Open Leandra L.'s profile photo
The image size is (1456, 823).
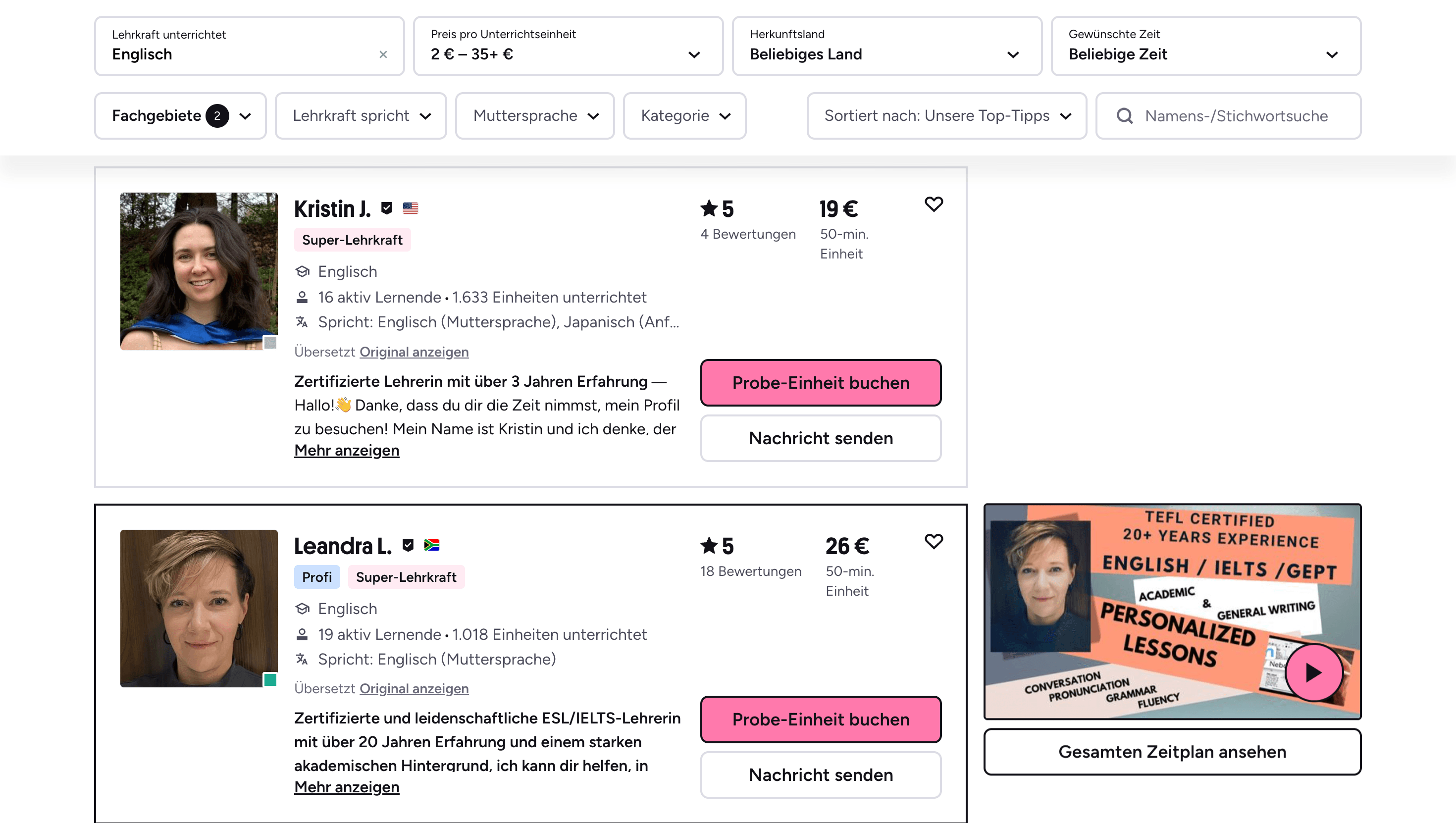coord(199,608)
